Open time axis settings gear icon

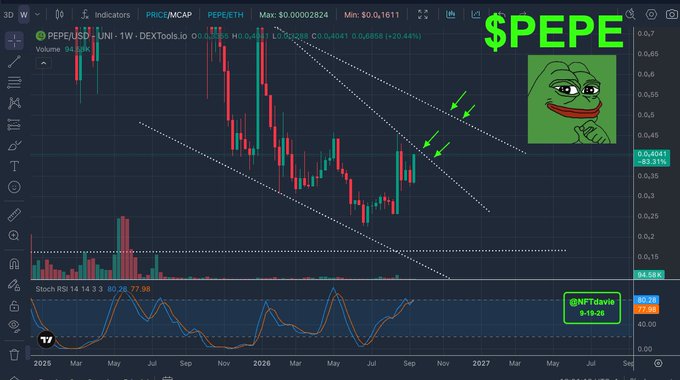coord(658,363)
